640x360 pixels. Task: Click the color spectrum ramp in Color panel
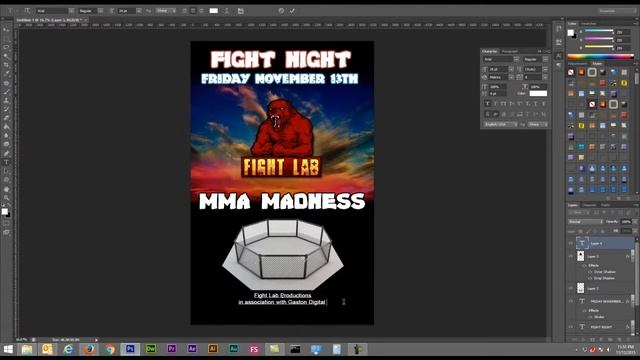coord(600,56)
